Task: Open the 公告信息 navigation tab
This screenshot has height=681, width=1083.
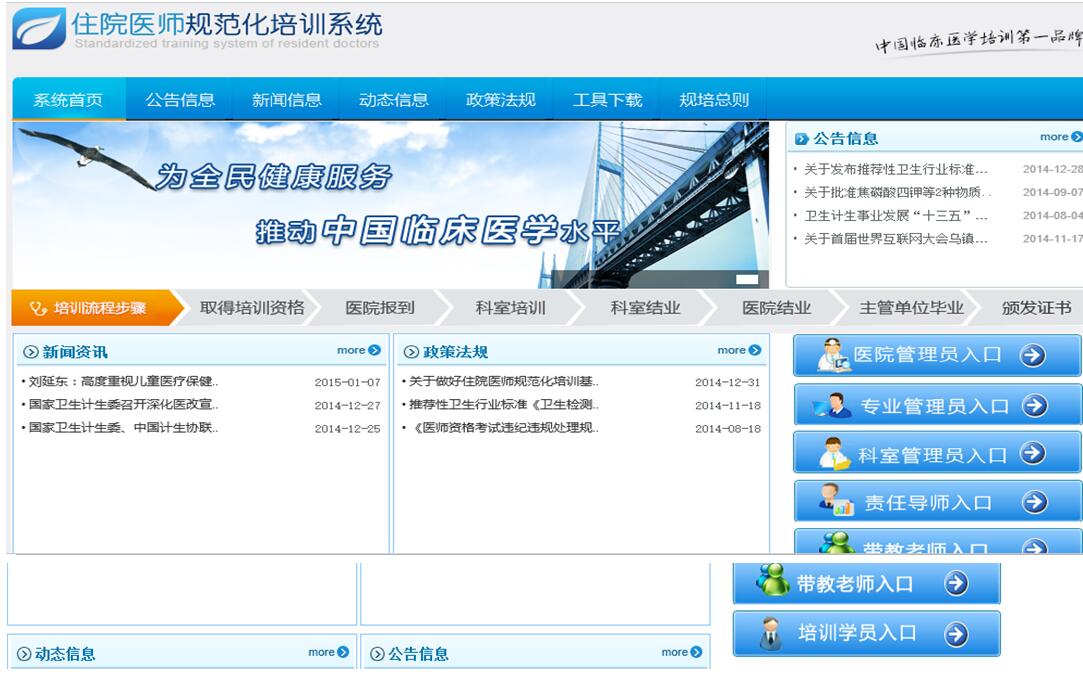Action: tap(180, 100)
